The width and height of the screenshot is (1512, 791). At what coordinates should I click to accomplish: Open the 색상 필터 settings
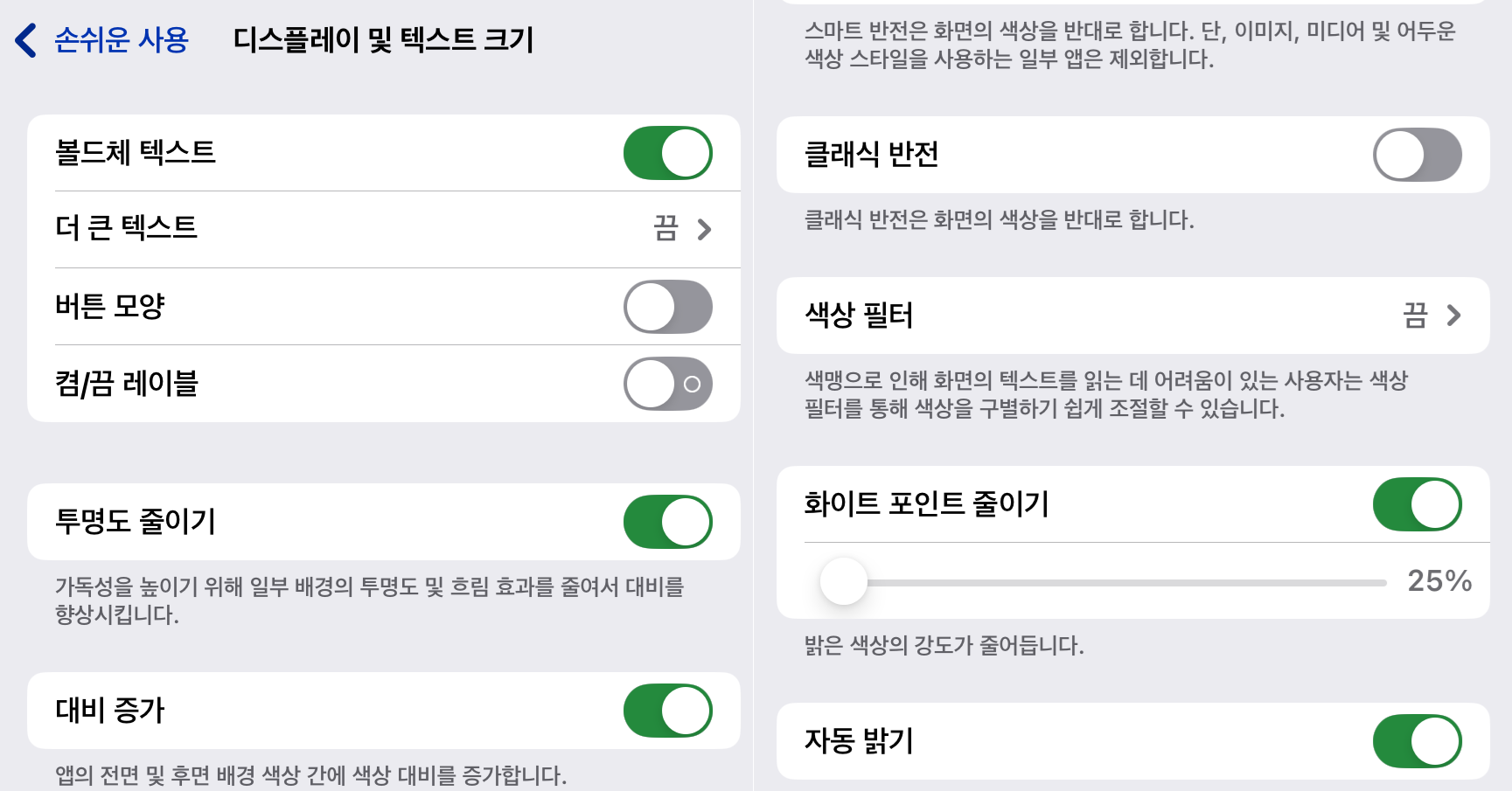coord(1128,316)
